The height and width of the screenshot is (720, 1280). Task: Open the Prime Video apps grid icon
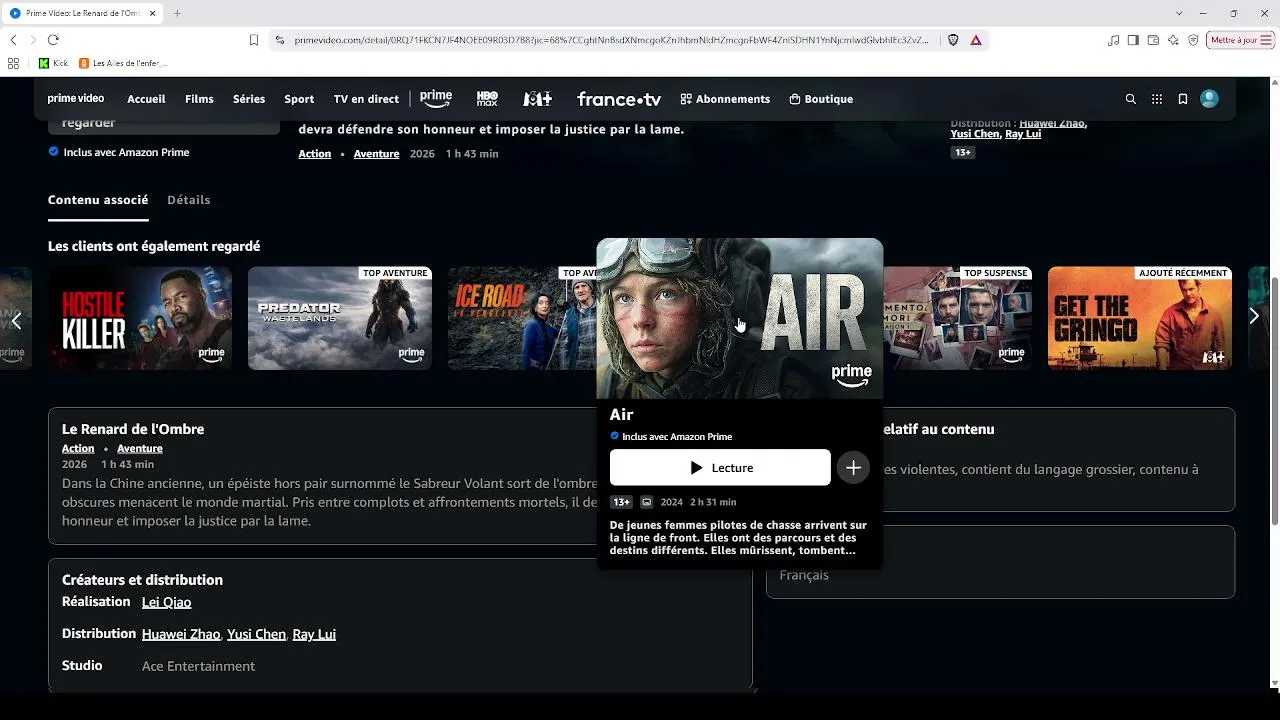coord(1157,99)
